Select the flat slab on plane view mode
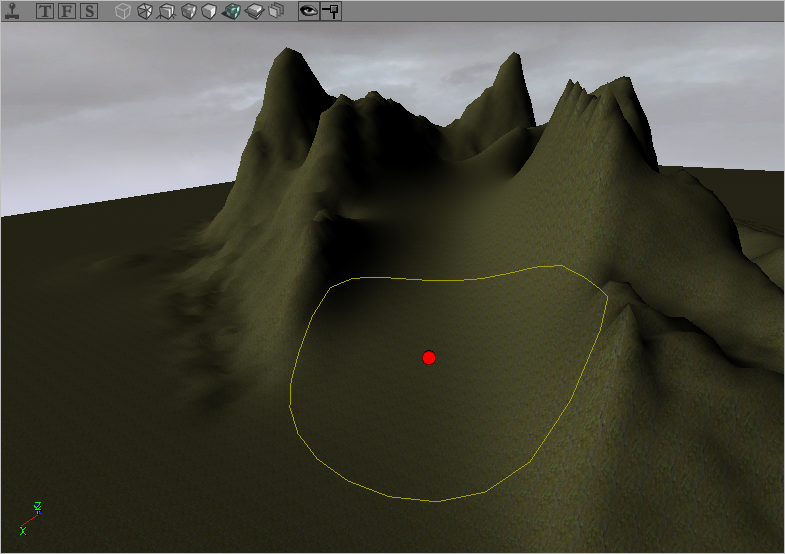The height and width of the screenshot is (554, 785). pos(254,11)
